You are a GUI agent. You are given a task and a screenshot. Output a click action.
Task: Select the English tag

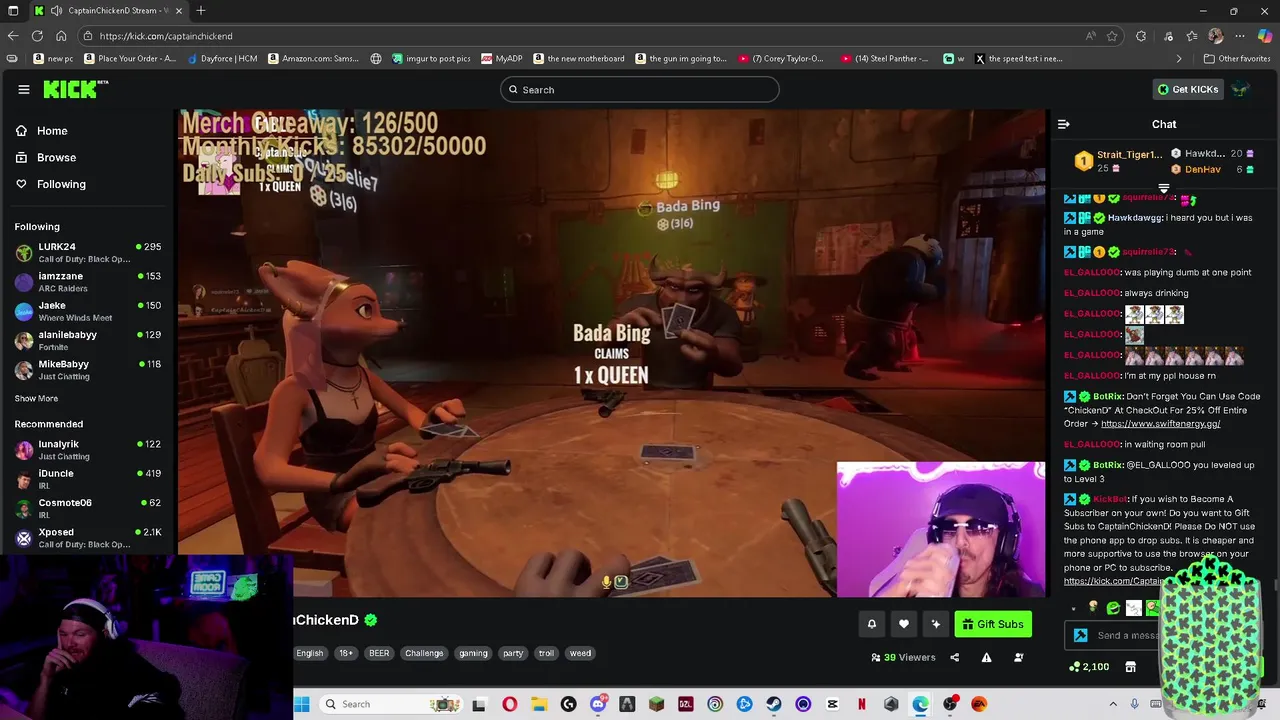[309, 653]
